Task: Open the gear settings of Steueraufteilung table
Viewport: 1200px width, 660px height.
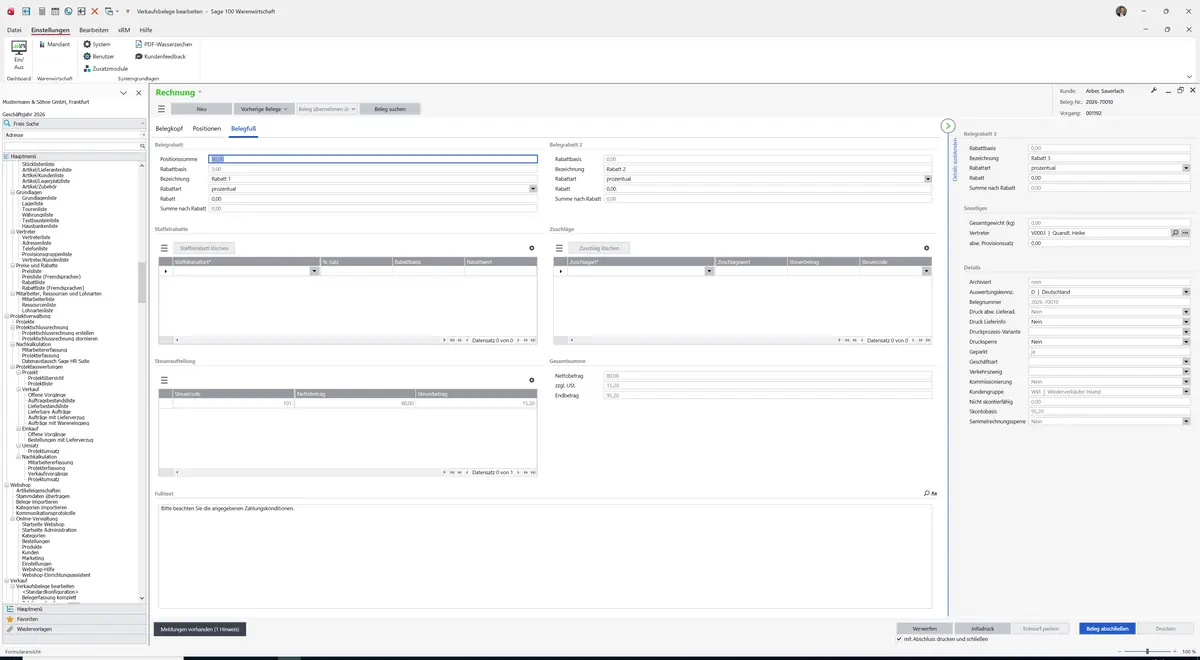Action: point(531,380)
